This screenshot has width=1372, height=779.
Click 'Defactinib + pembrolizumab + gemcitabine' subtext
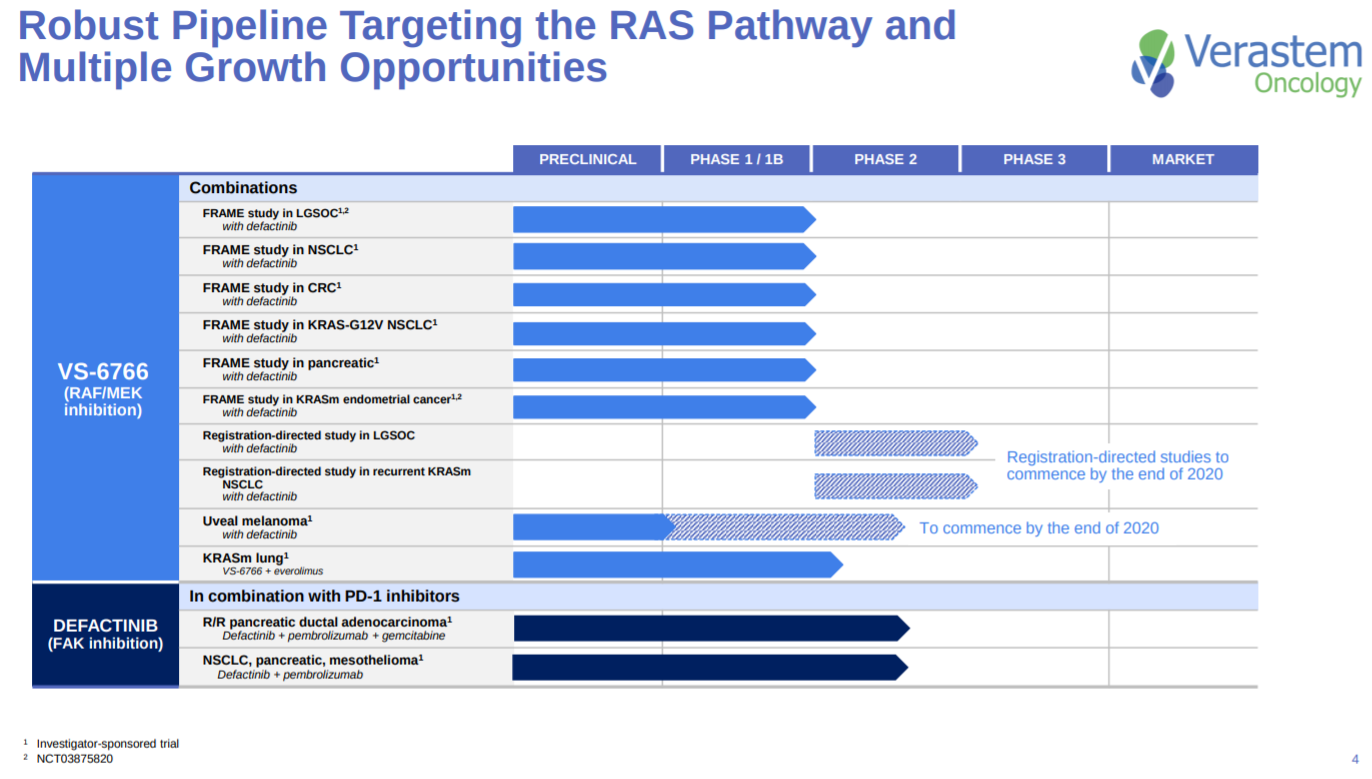(x=334, y=635)
